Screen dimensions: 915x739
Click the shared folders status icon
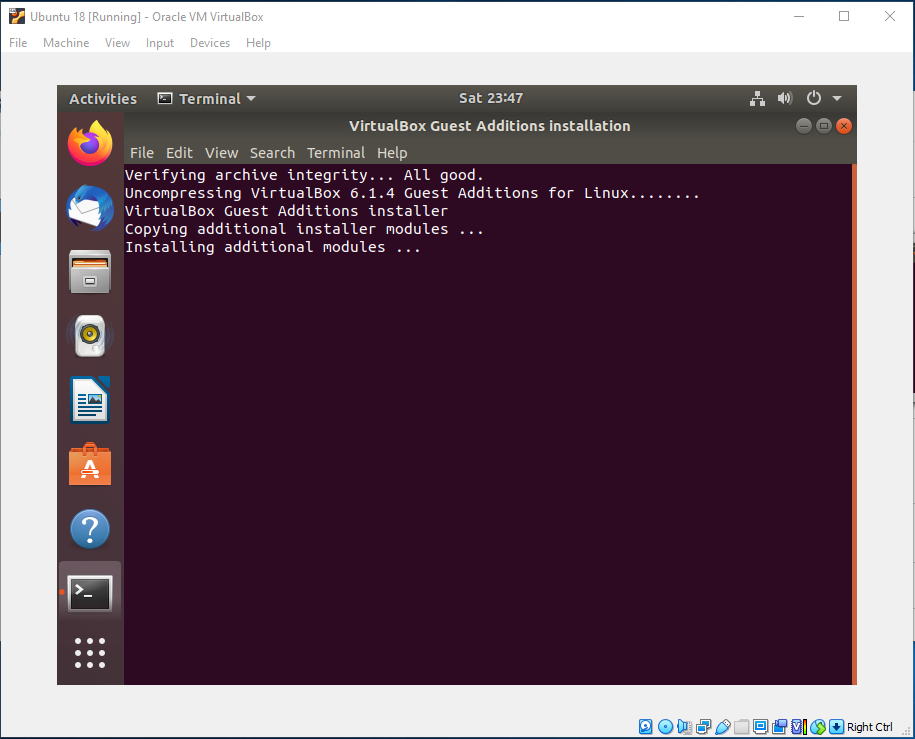coord(741,727)
